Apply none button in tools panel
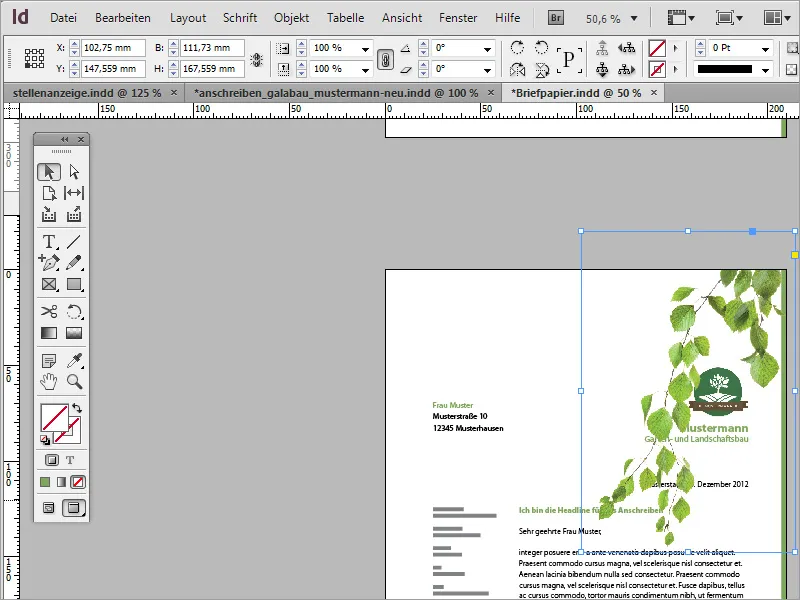The height and width of the screenshot is (600, 800). 78,482
